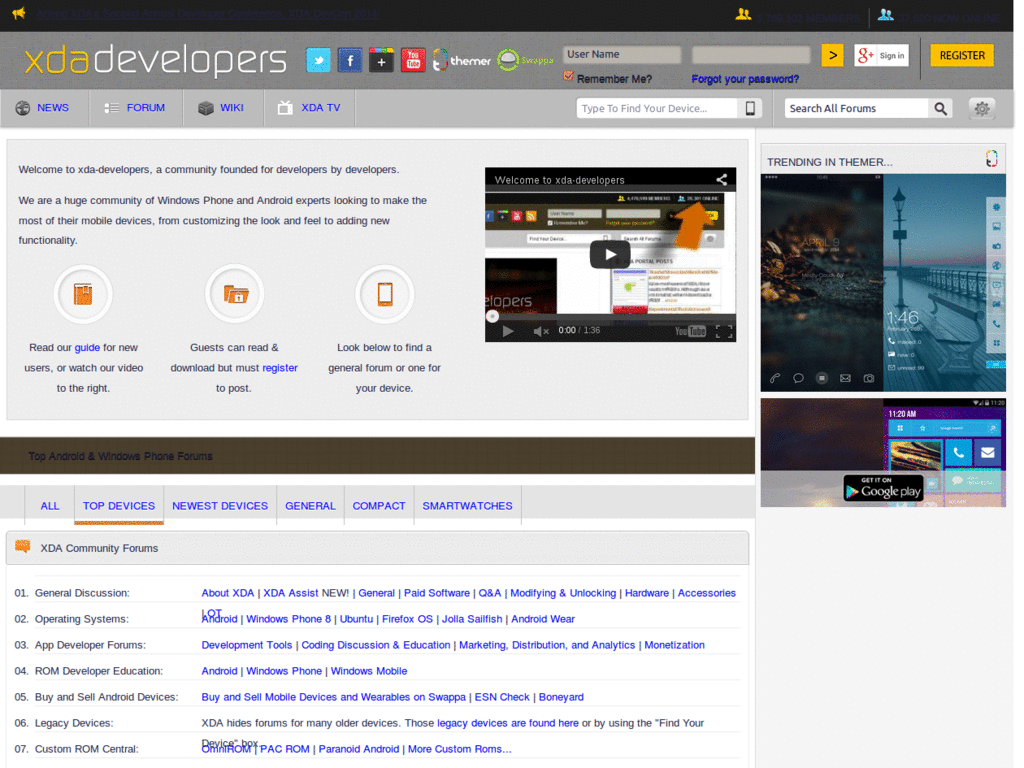
Task: Open the XDA TV menu item
Action: (309, 108)
